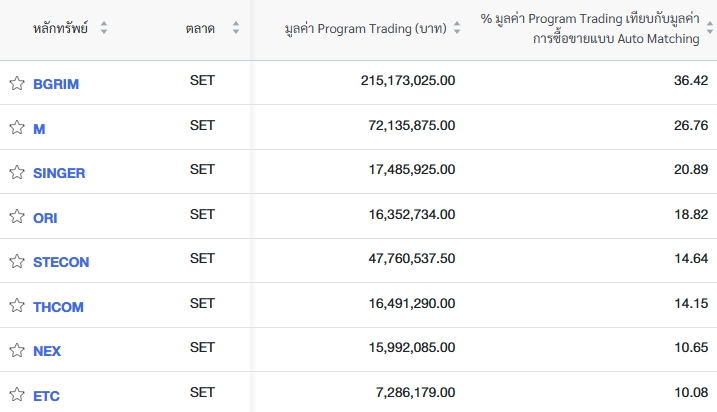Click SET market cell in BGRIM row
Viewport: 717px width, 412px height.
click(202, 80)
